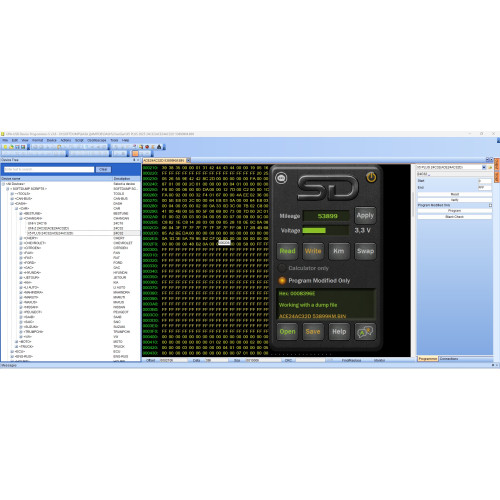
Task: Open the language chat bubbles icon
Action: pyautogui.click(x=365, y=332)
